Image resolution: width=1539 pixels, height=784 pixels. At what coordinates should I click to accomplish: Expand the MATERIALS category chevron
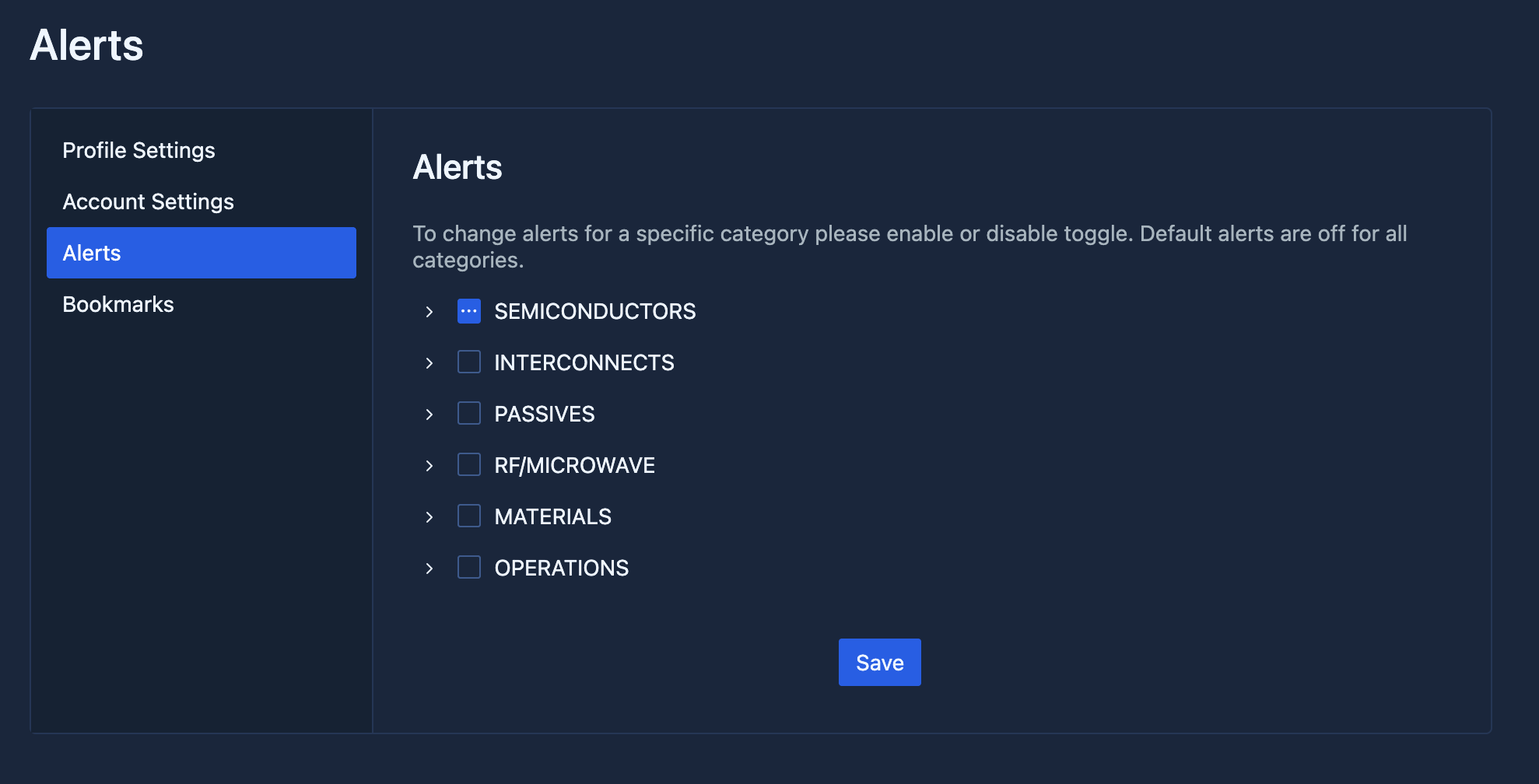click(429, 517)
